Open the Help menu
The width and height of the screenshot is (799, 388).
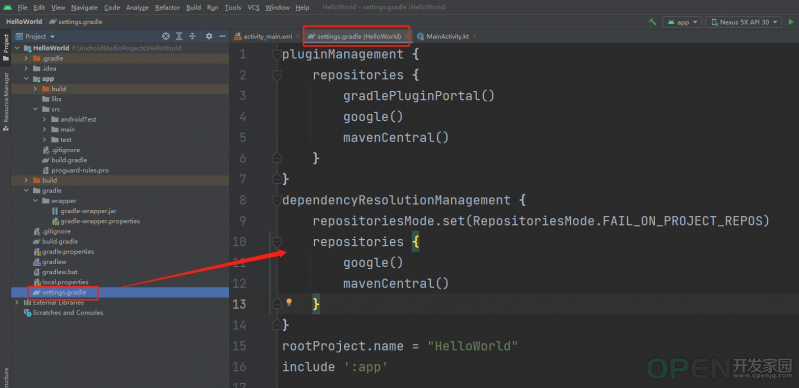302,8
